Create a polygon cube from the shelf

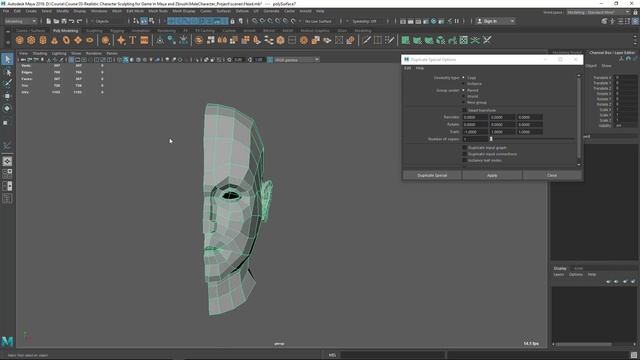[31, 40]
